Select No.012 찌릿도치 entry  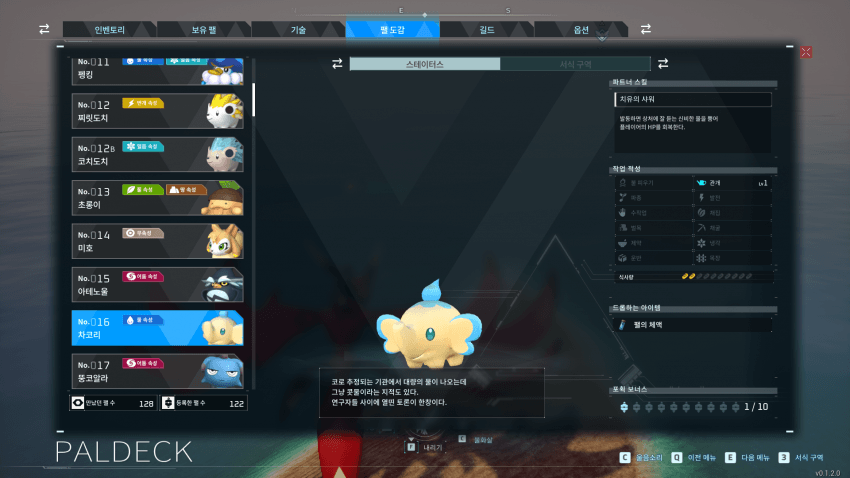click(158, 111)
